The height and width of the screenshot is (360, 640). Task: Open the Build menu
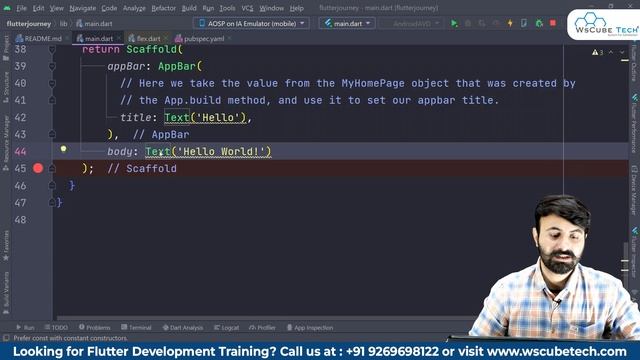pos(189,8)
